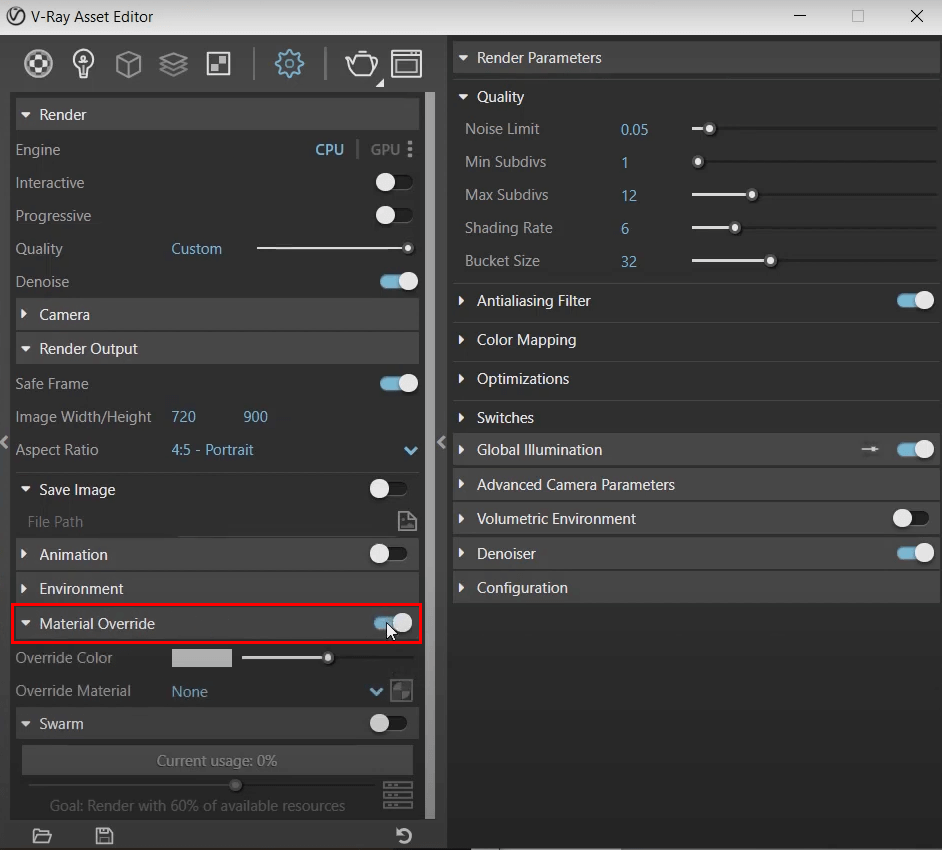Start a render with the teapot icon
Viewport: 942px width, 850px height.
[362, 63]
